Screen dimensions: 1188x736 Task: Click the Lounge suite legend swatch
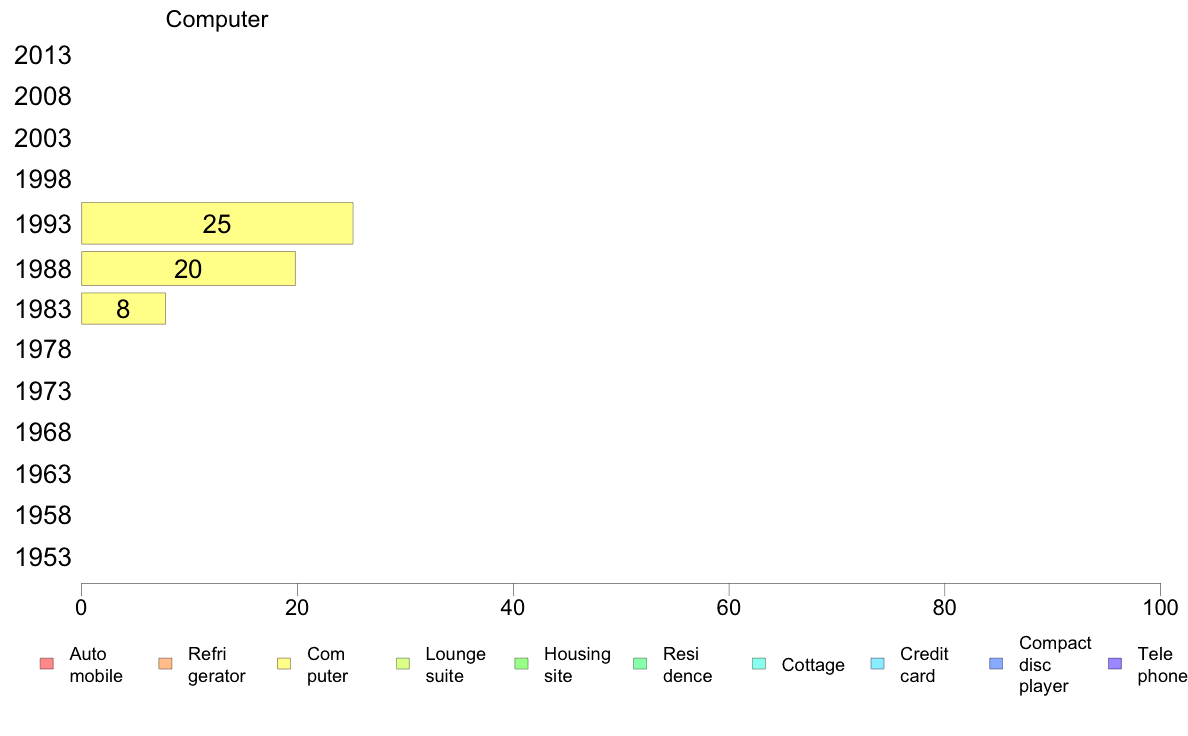click(403, 664)
